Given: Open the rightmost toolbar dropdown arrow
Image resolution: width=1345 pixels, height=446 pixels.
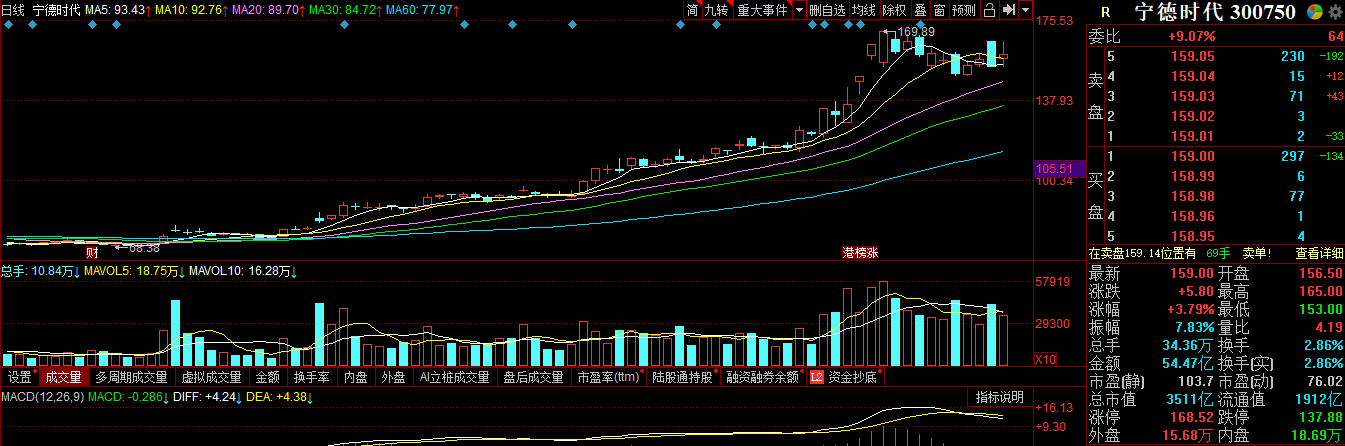Looking at the screenshot, I should click(1025, 10).
